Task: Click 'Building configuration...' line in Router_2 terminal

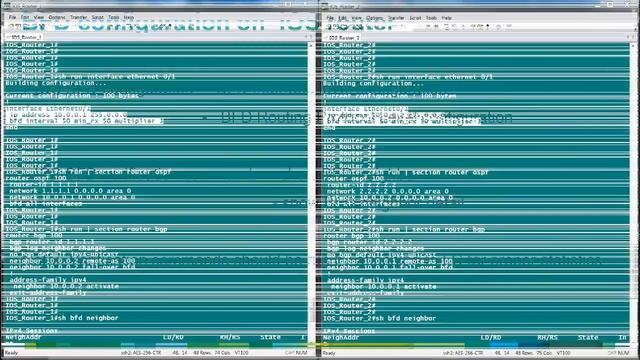Action: 373,83
